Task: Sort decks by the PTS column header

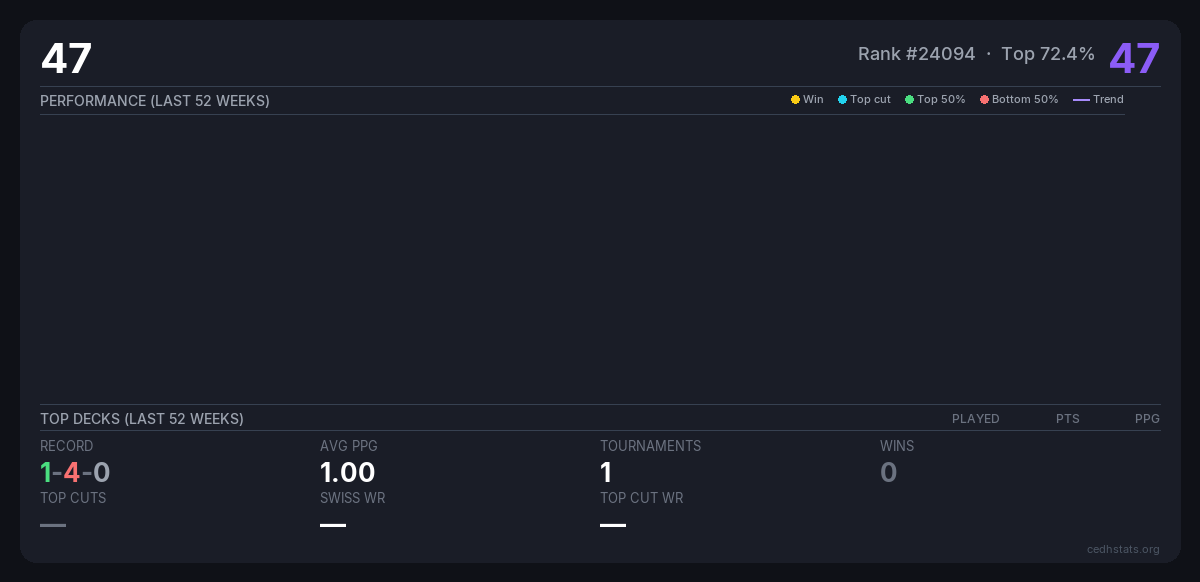Action: click(x=1067, y=419)
